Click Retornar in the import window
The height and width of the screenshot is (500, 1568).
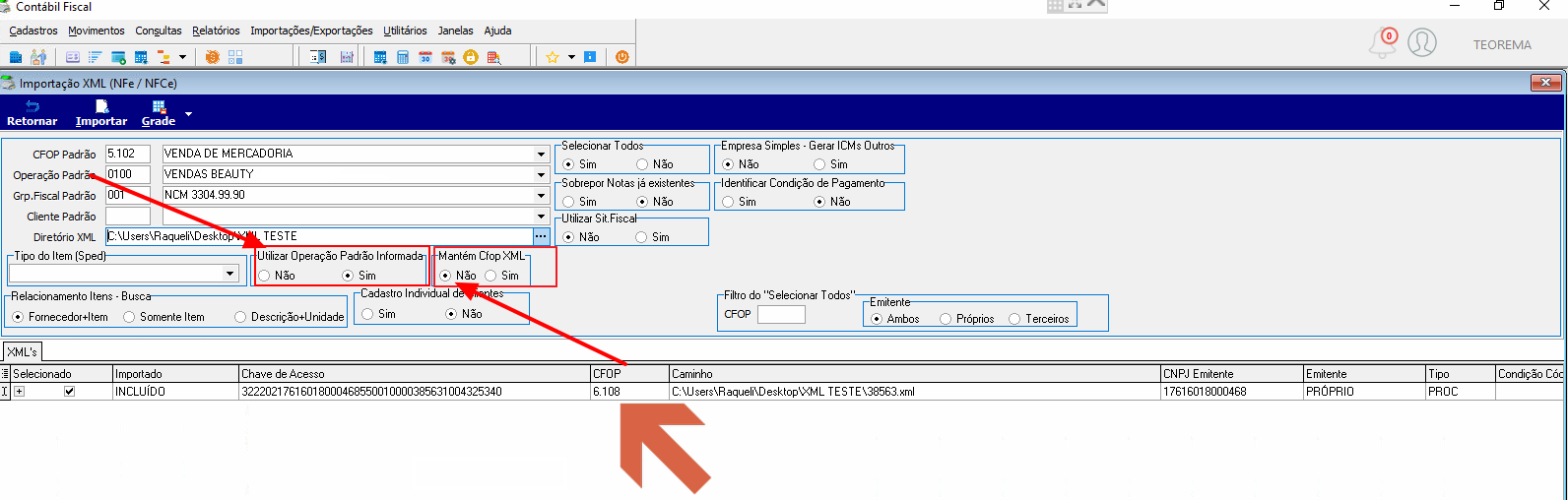32,113
